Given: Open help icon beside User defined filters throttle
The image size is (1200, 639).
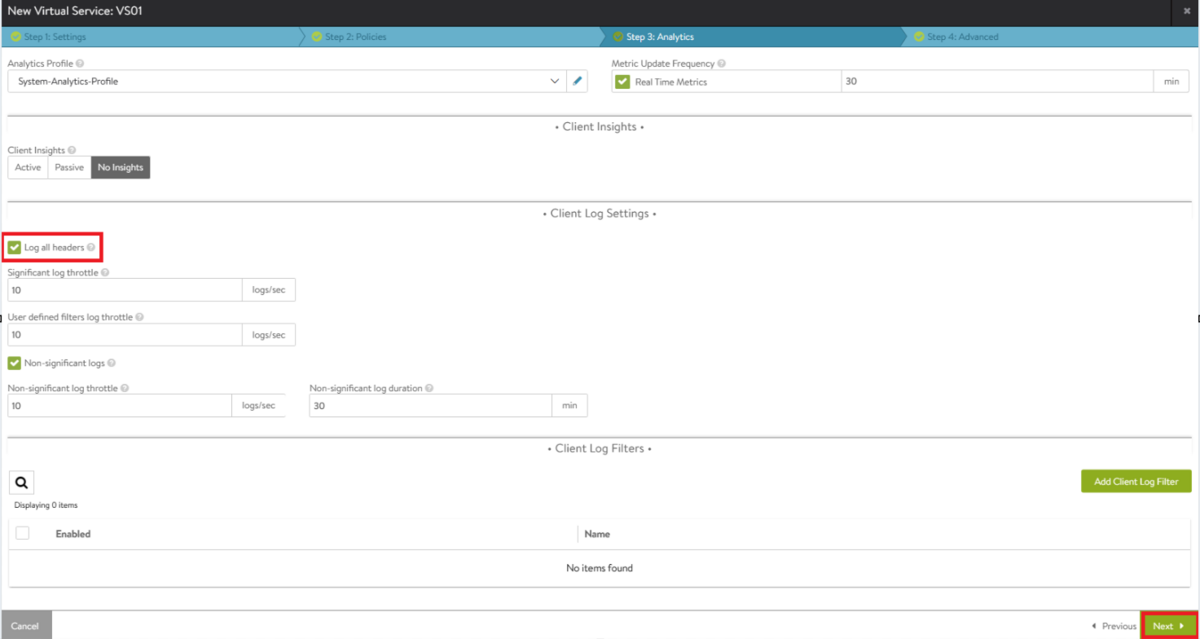Looking at the screenshot, I should click(x=139, y=317).
